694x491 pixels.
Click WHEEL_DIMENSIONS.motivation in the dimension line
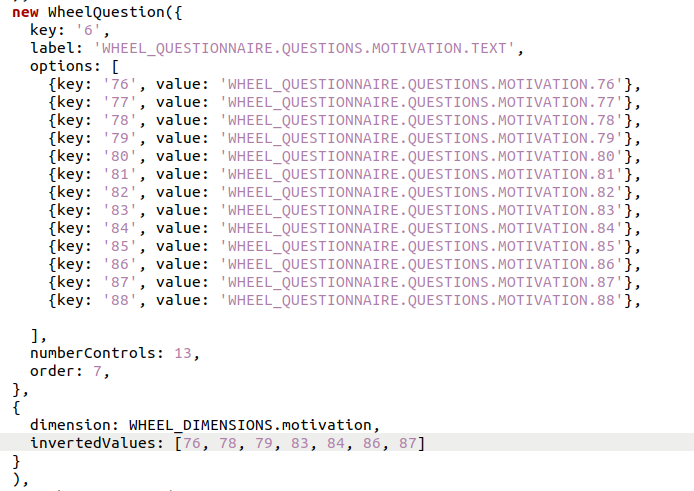[255, 426]
